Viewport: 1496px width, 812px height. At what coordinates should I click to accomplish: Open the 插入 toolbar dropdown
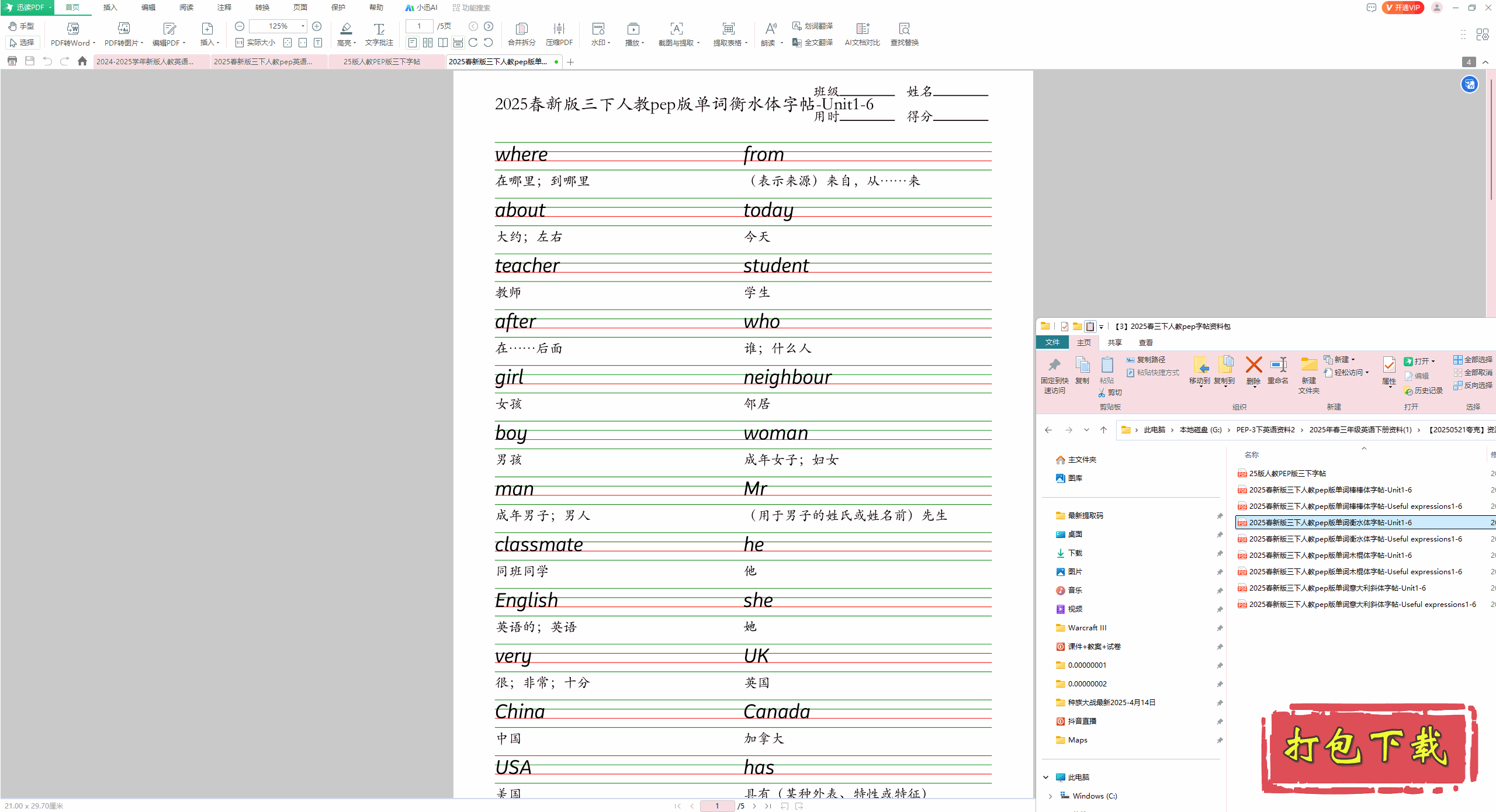209,35
